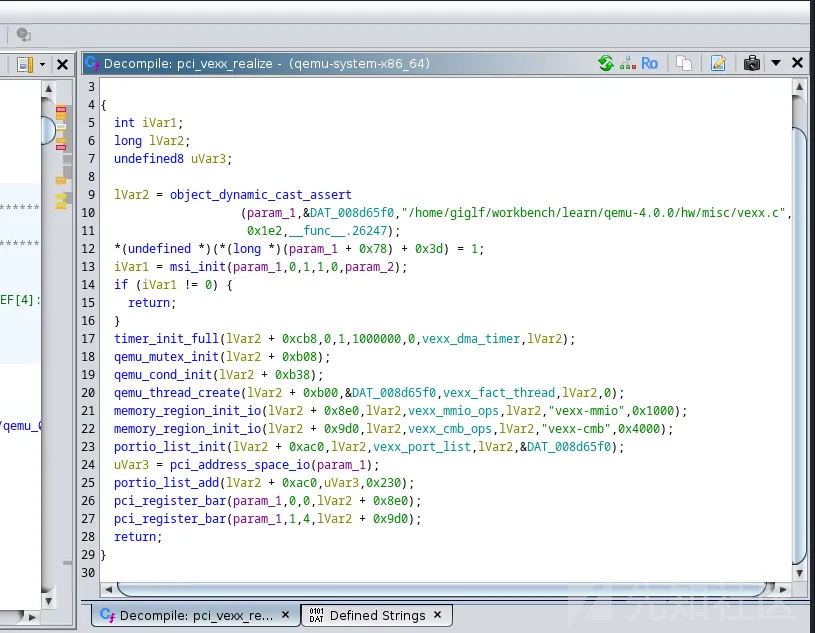Click the 0x4000 size constant

click(x=639, y=429)
